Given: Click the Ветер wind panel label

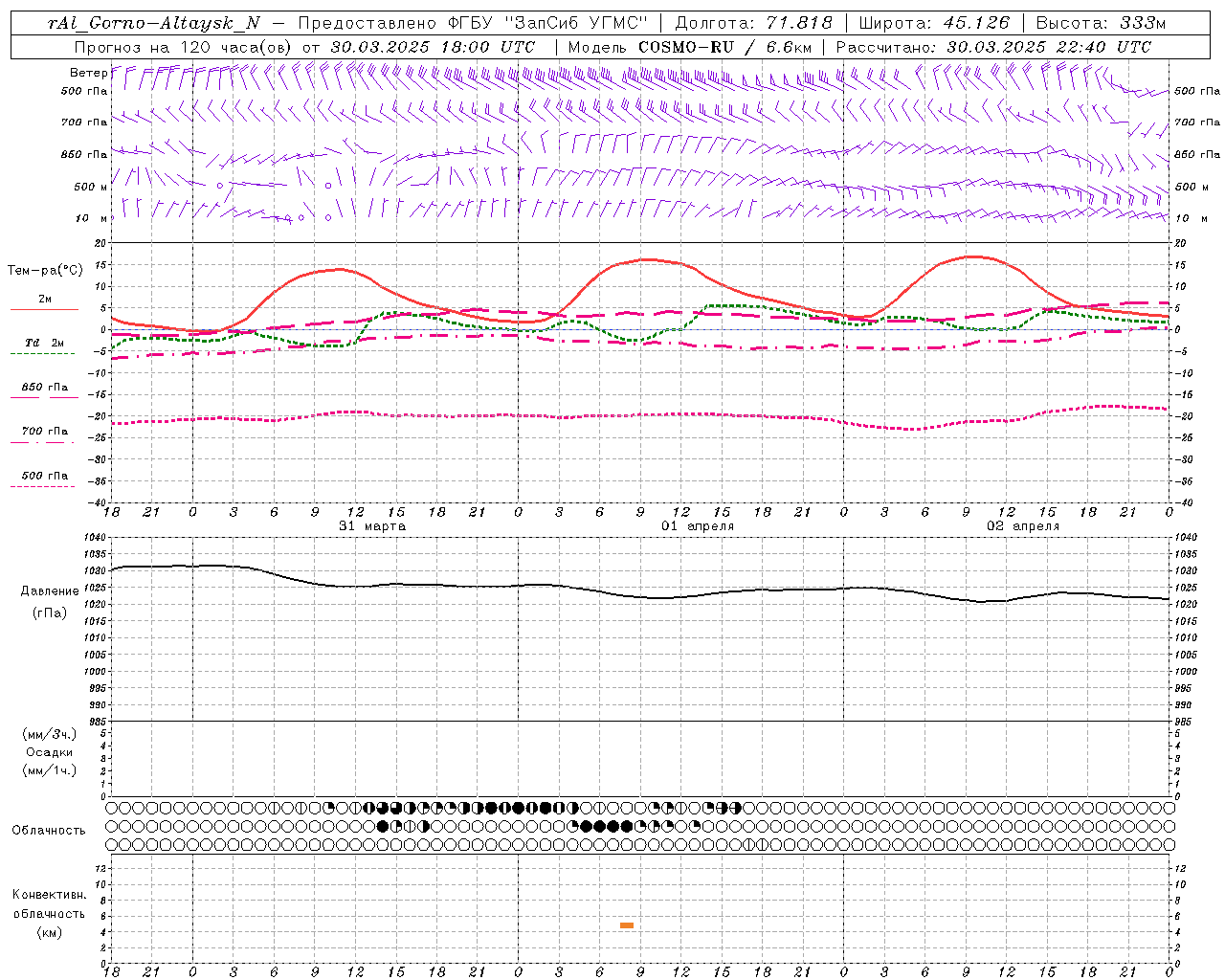Looking at the screenshot, I should pyautogui.click(x=88, y=73).
